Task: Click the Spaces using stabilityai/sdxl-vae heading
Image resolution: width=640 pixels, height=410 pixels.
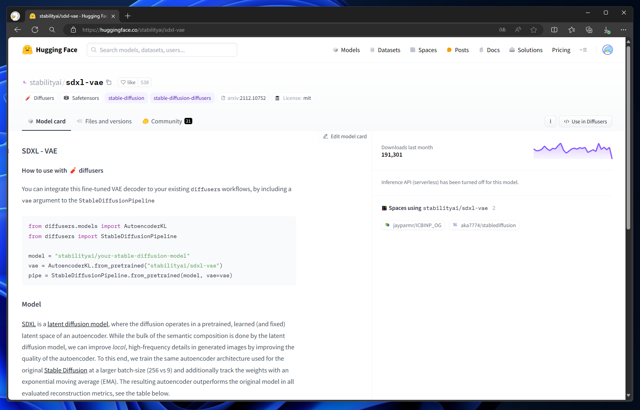Action: tap(438, 208)
